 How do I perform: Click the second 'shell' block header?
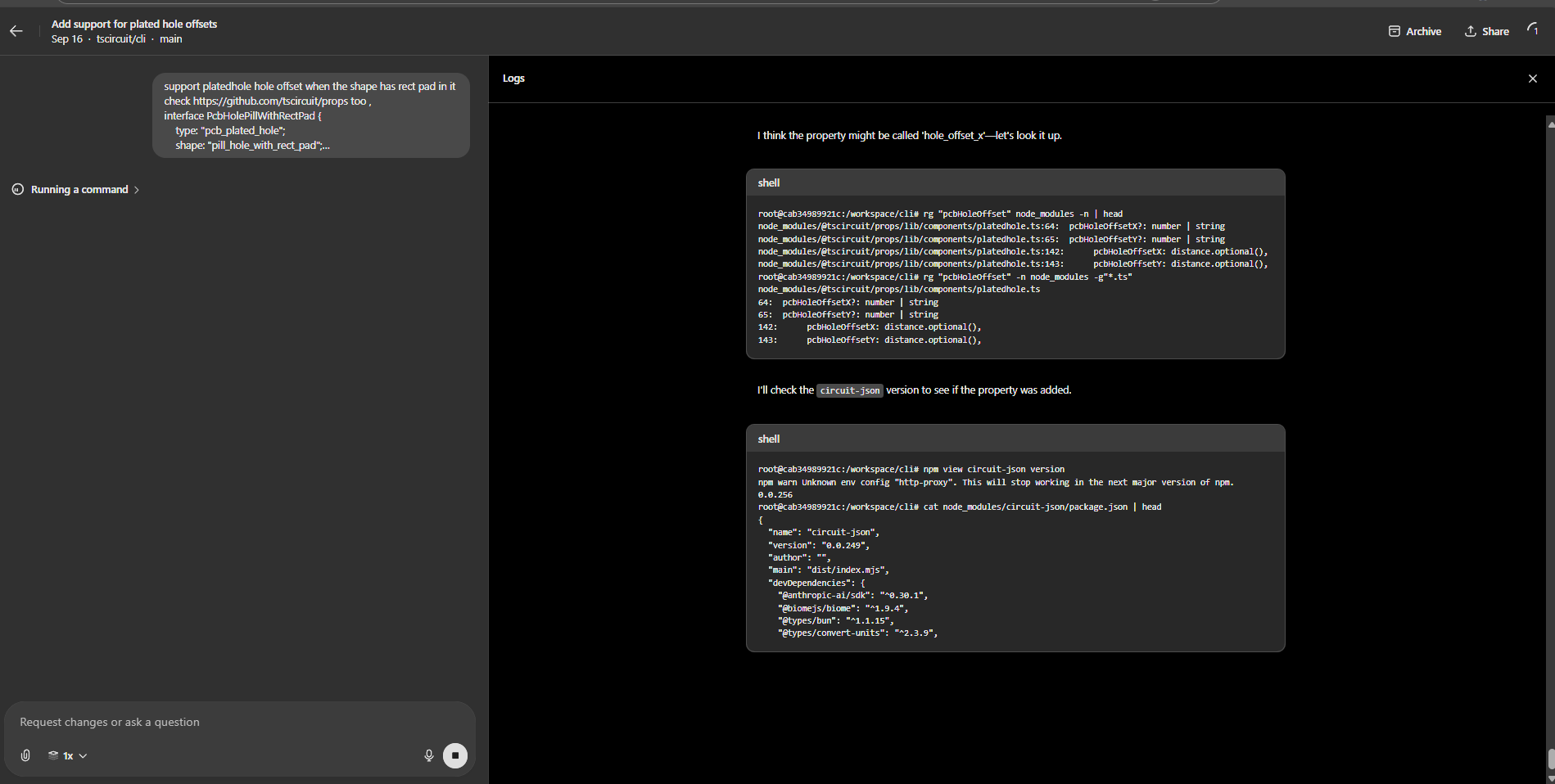coord(1015,439)
